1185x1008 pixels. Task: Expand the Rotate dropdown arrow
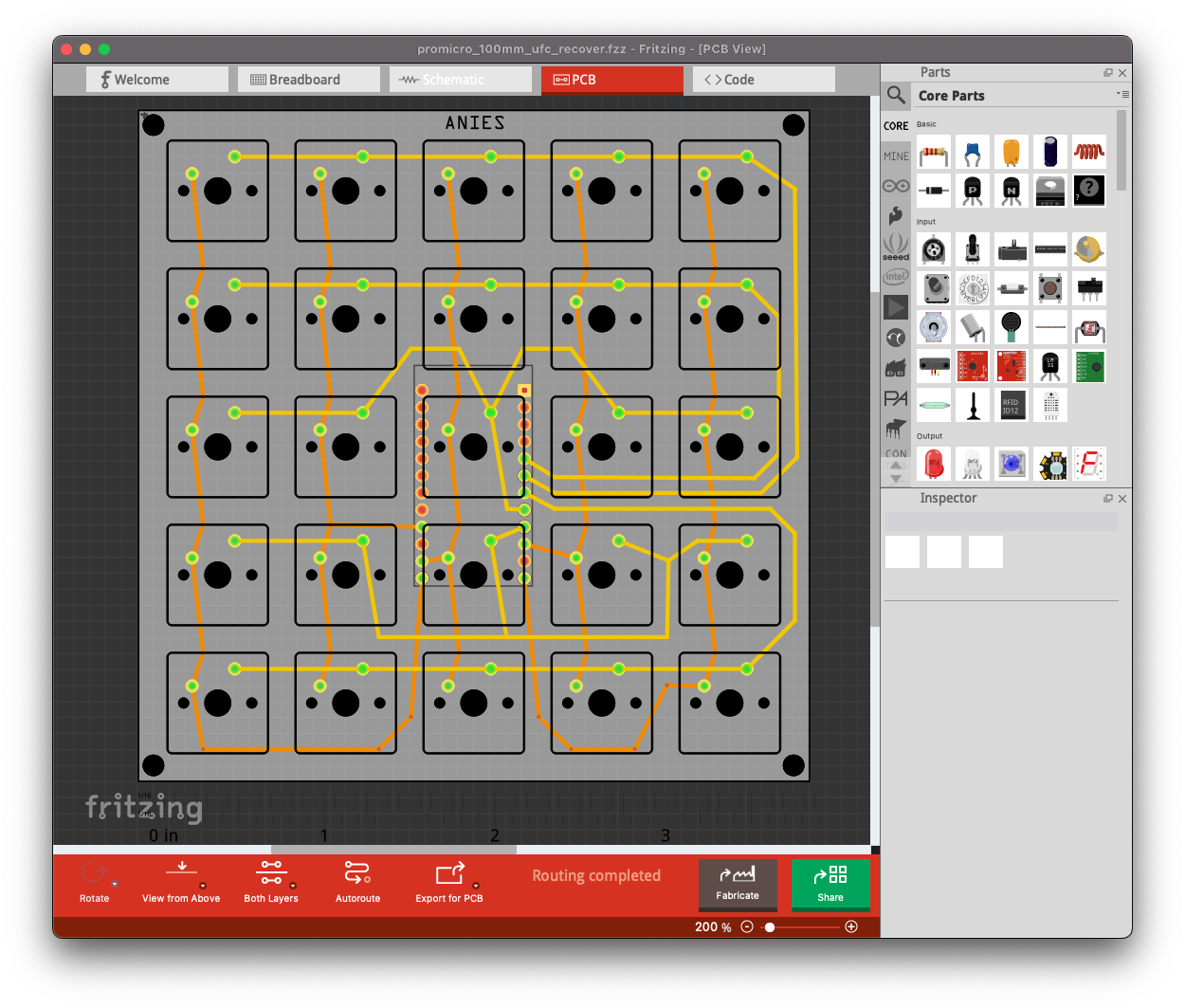coord(115,885)
